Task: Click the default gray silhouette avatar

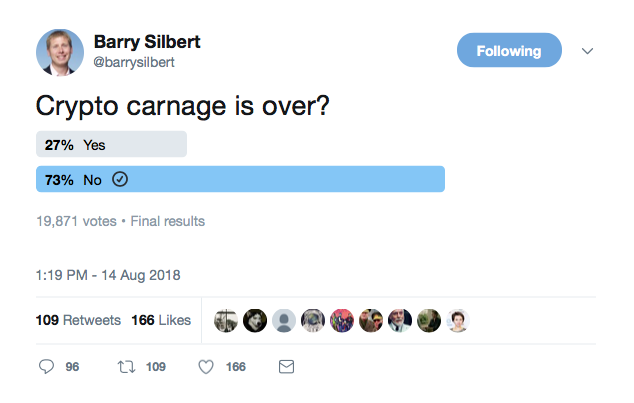Action: pos(284,321)
